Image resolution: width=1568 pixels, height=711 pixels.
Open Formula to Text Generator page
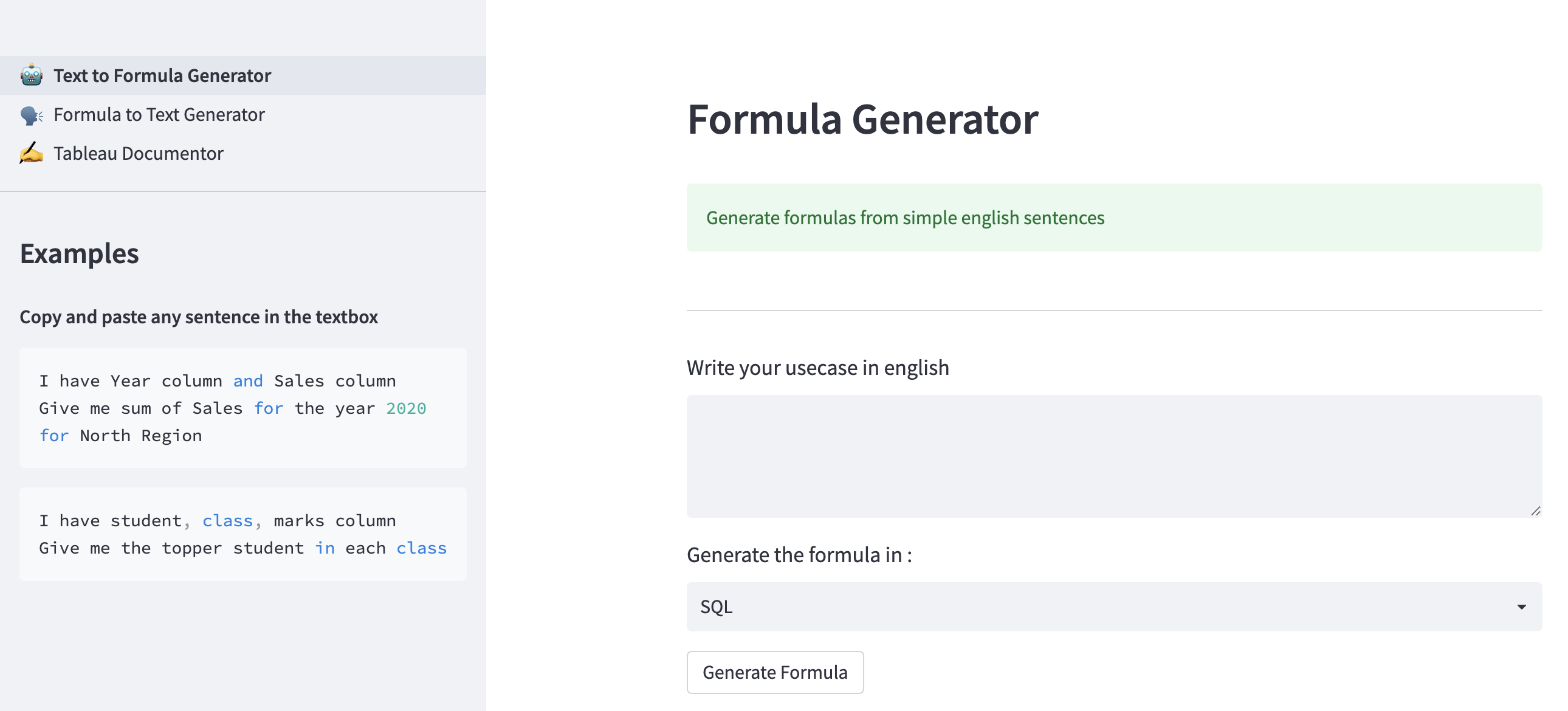point(159,115)
